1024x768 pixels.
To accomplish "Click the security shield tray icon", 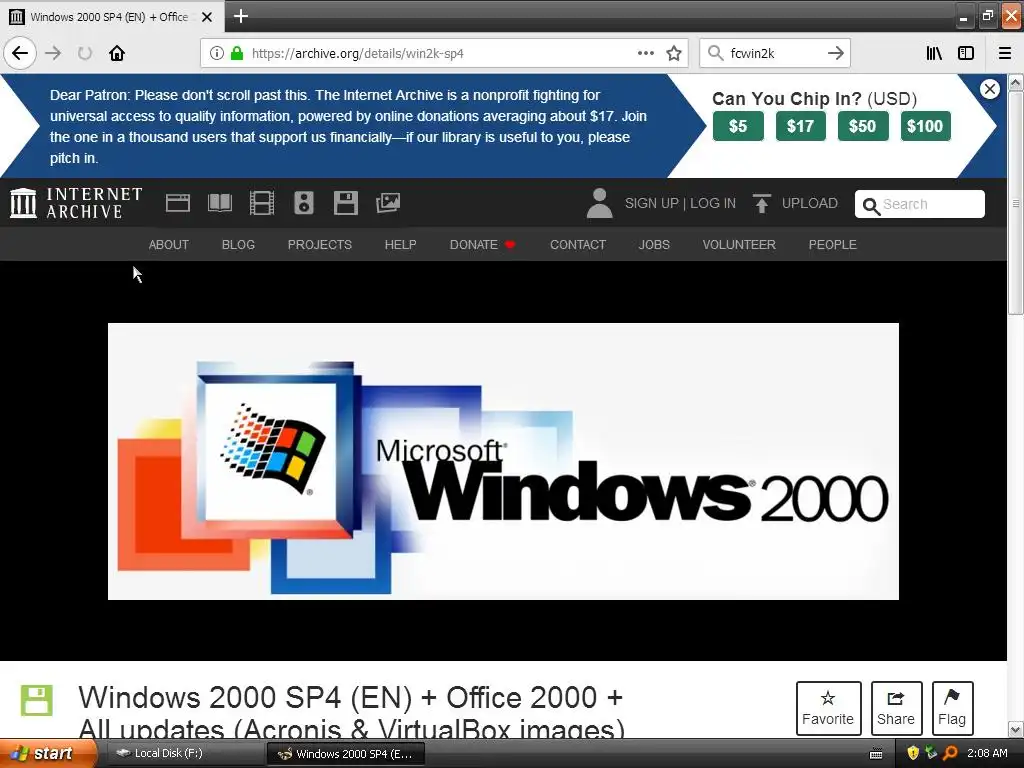I will pyautogui.click(x=913, y=754).
